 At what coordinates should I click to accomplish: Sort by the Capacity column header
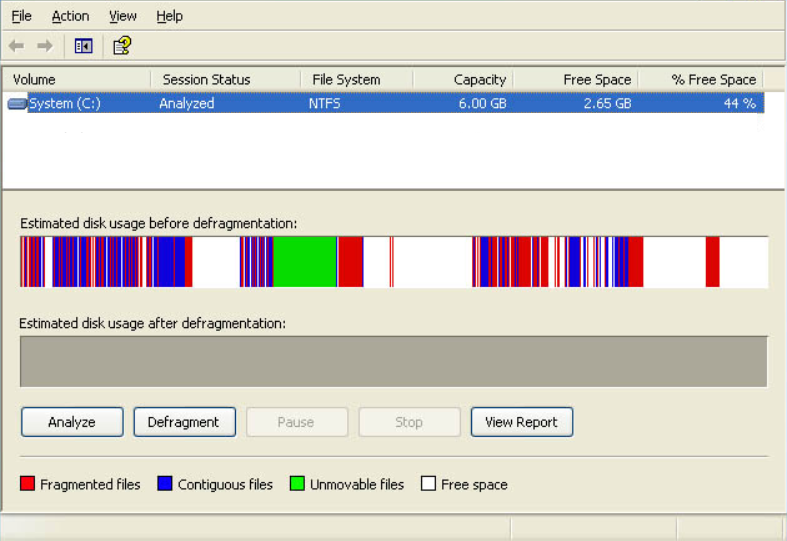(463, 80)
